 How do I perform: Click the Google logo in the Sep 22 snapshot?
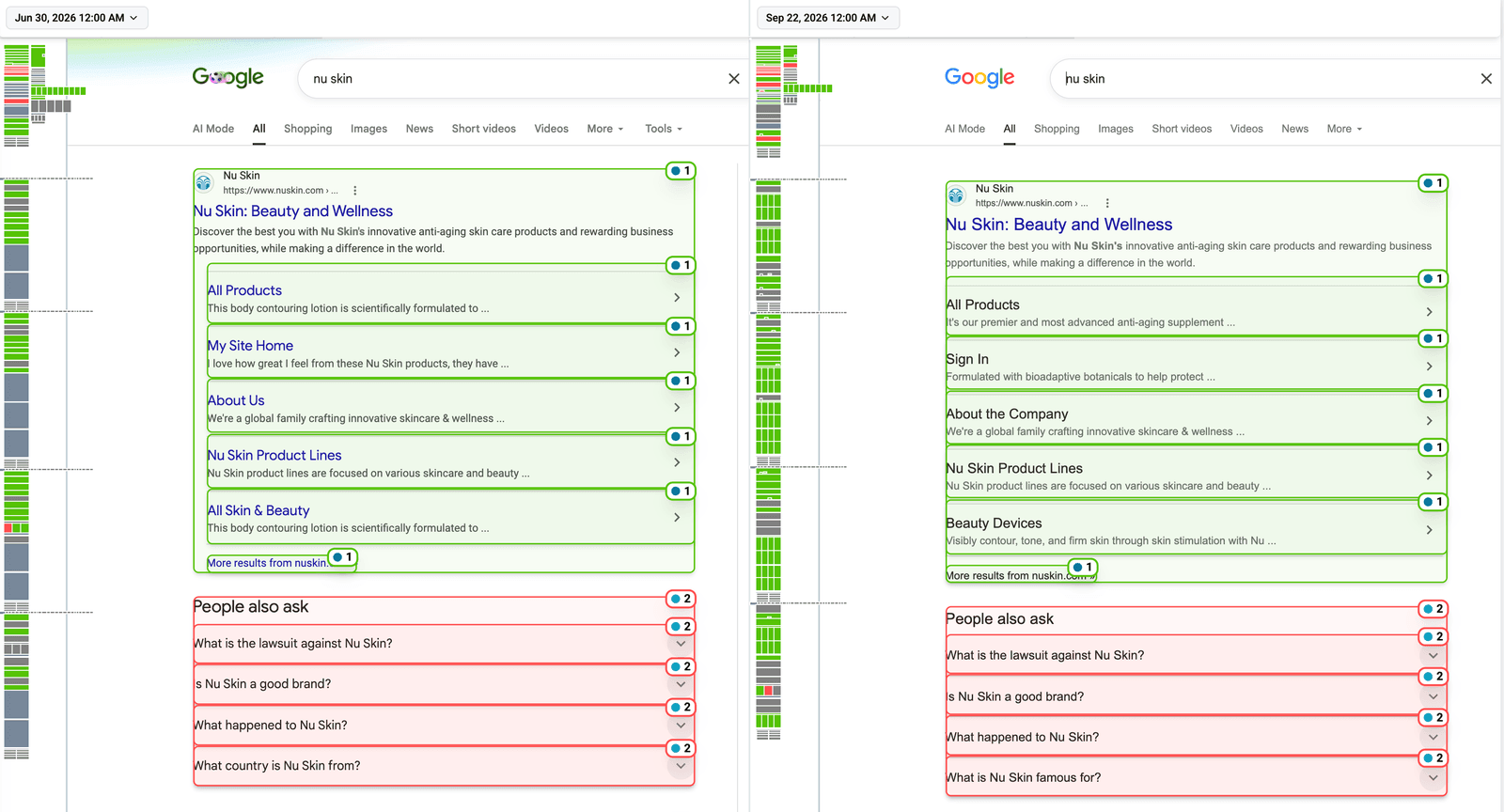tap(979, 77)
